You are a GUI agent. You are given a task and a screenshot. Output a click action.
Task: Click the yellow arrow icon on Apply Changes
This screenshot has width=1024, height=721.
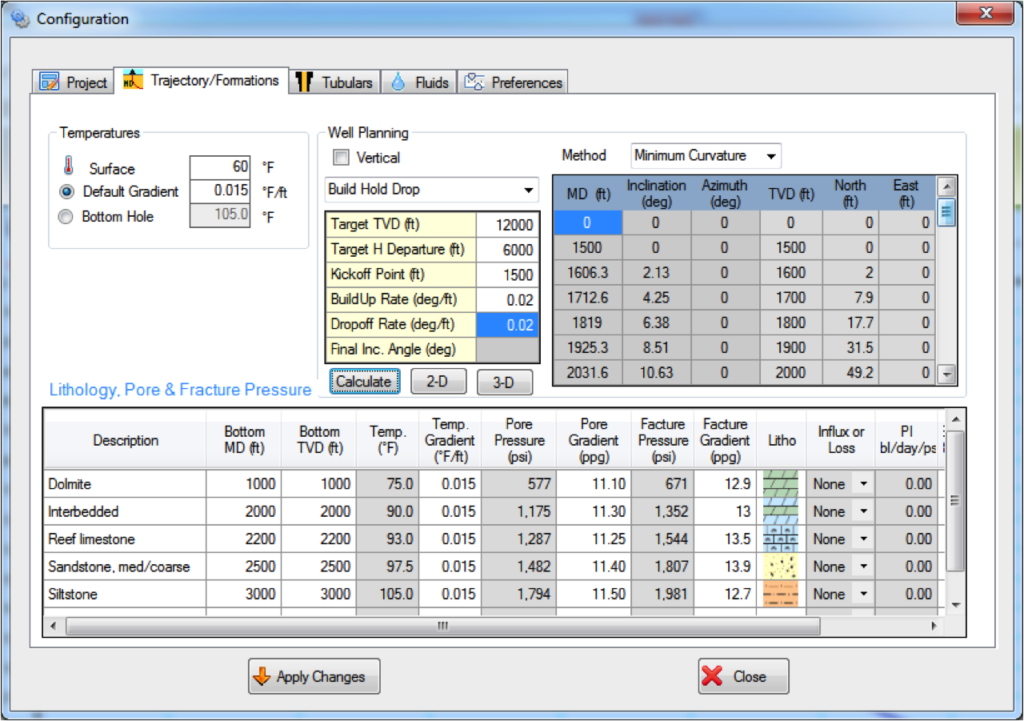tap(261, 676)
